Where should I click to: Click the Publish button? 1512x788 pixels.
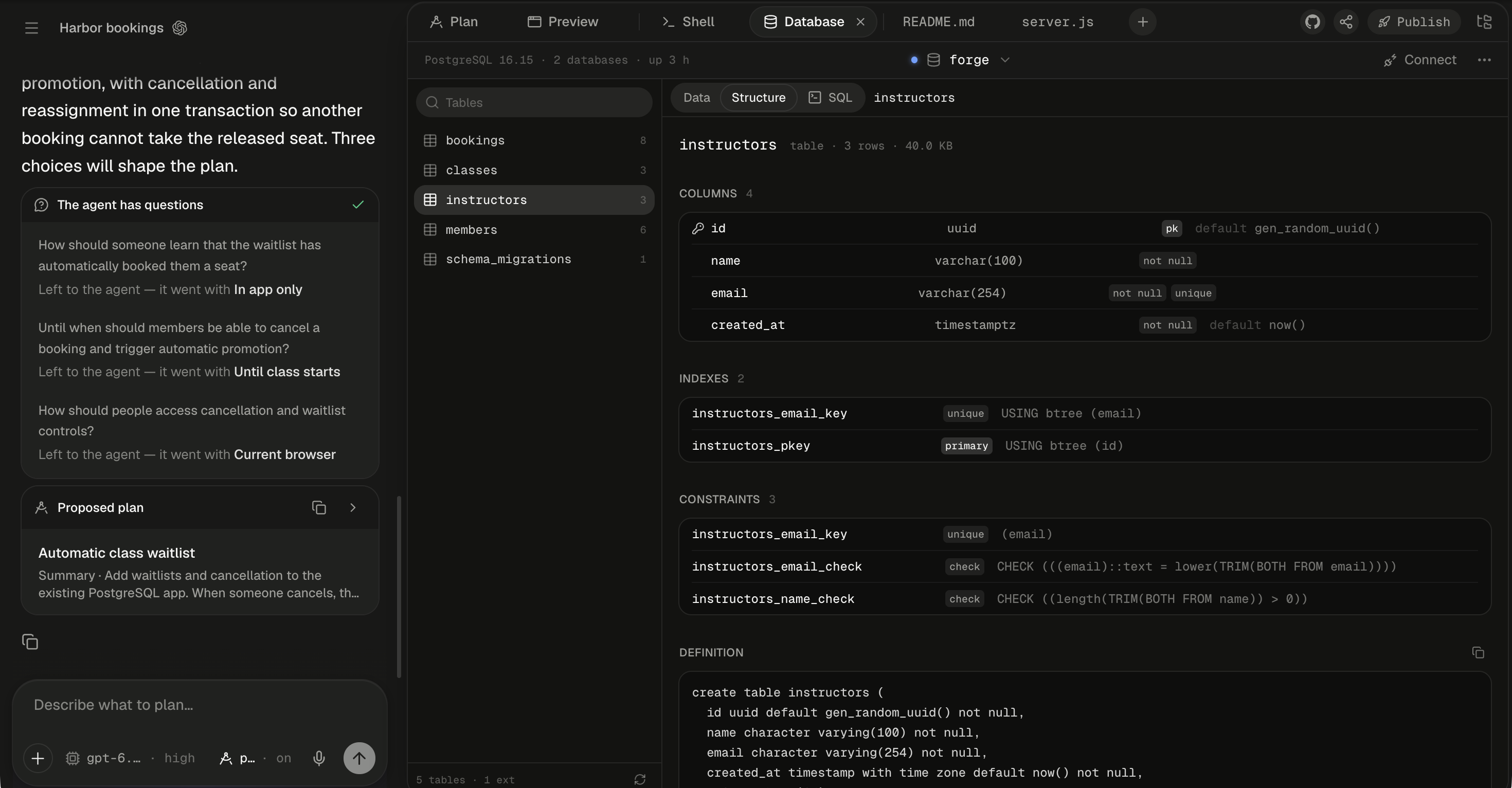pyautogui.click(x=1413, y=22)
